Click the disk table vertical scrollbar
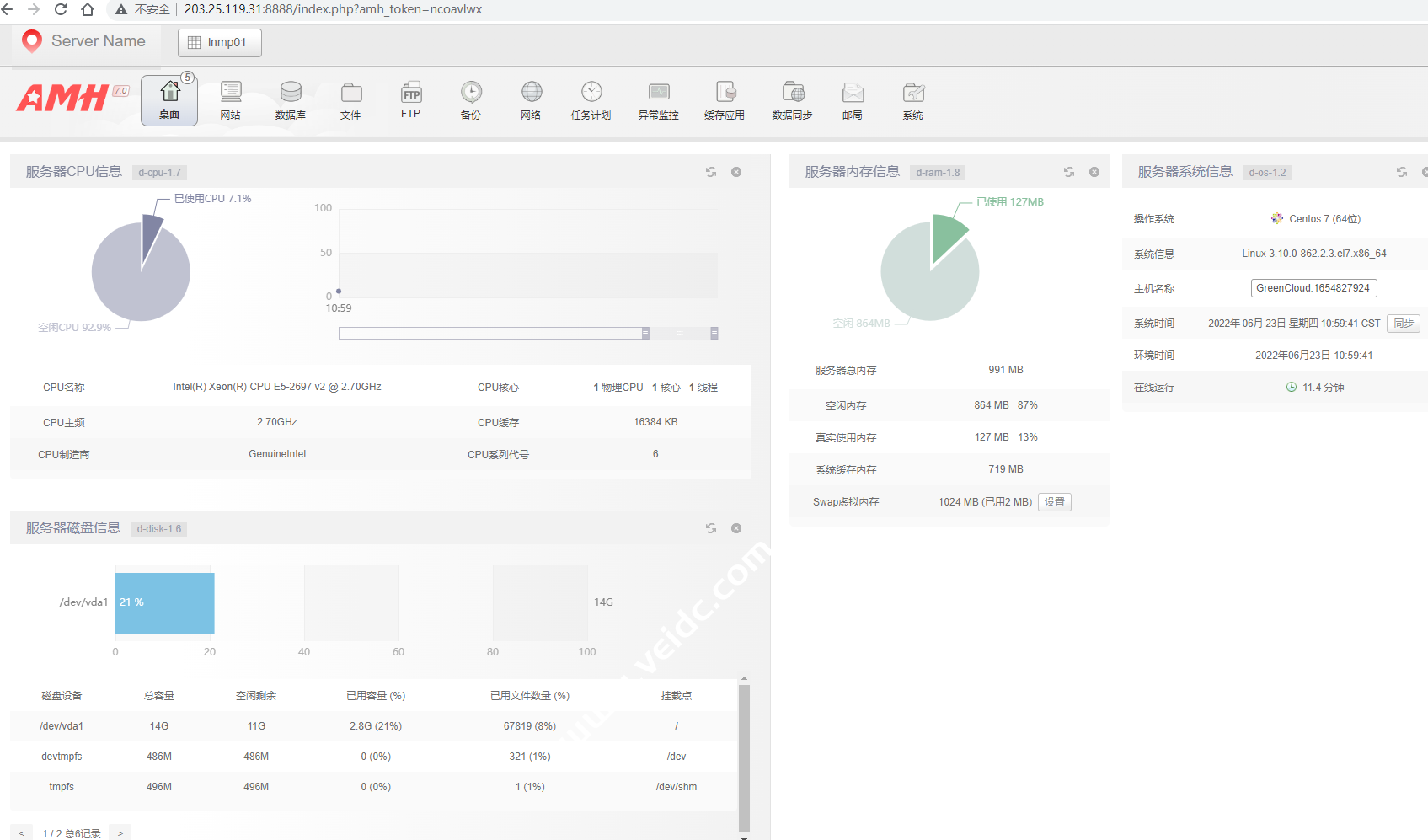 coord(744,757)
